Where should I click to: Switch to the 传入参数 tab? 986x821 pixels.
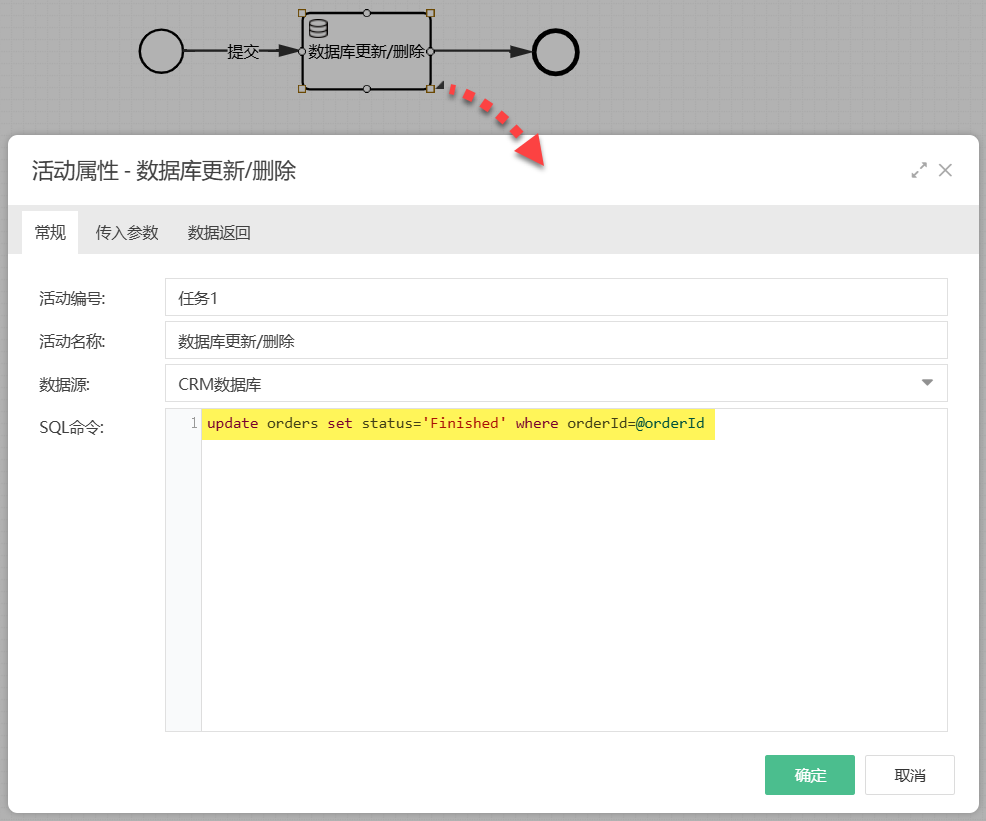click(126, 232)
